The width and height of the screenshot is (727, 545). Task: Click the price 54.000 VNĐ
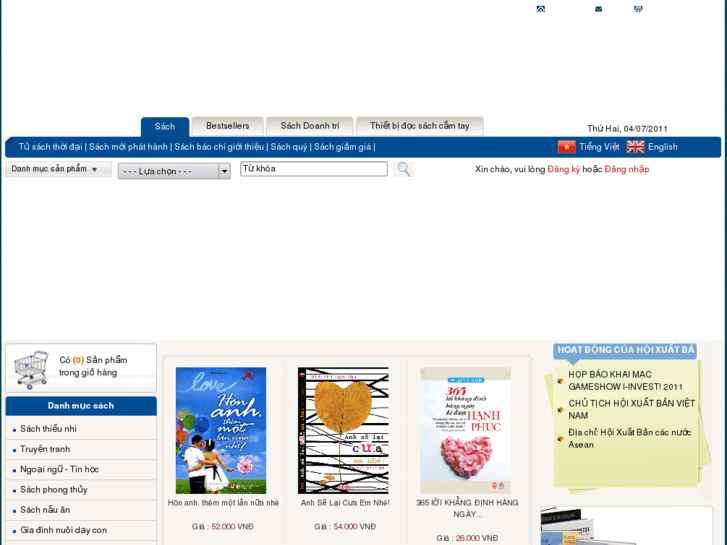click(x=355, y=527)
